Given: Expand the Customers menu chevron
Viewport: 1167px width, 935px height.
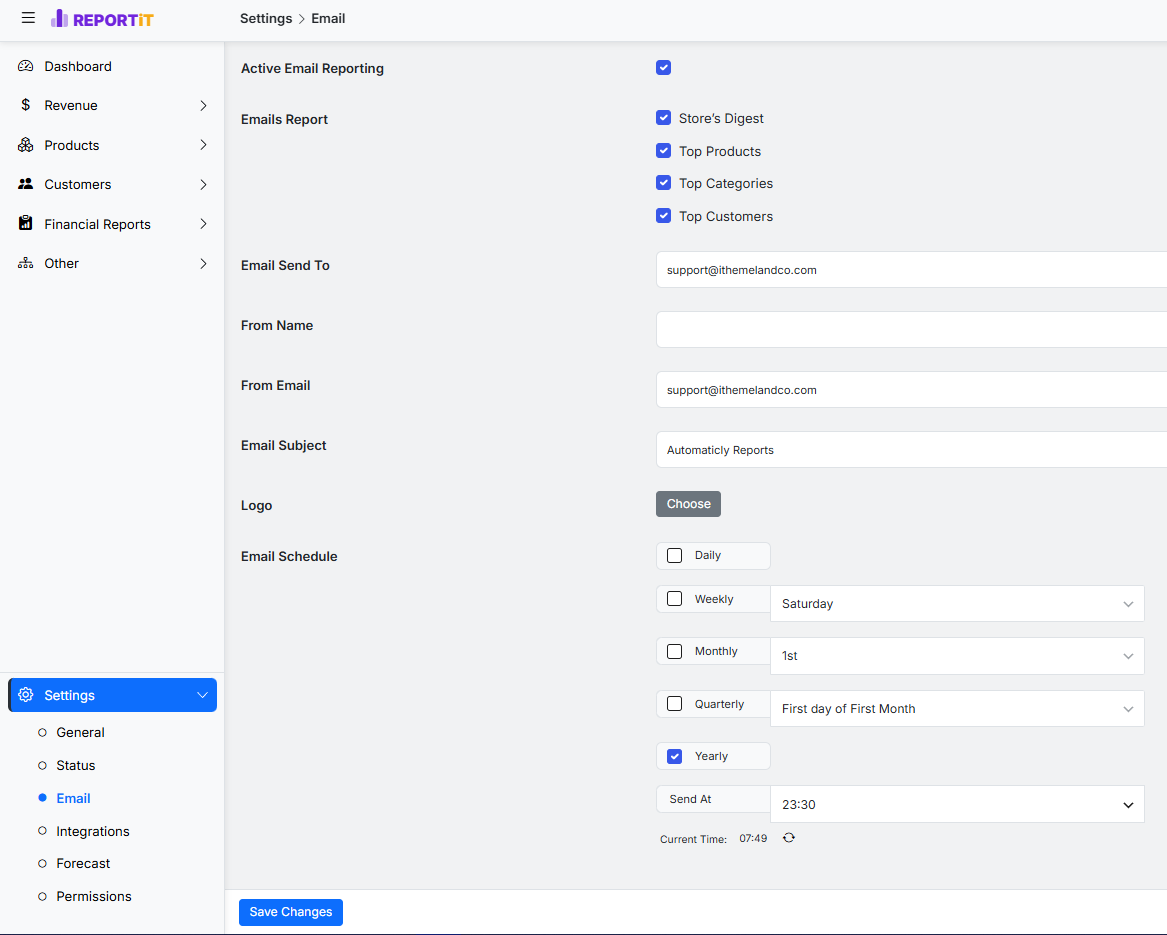Looking at the screenshot, I should [x=203, y=185].
